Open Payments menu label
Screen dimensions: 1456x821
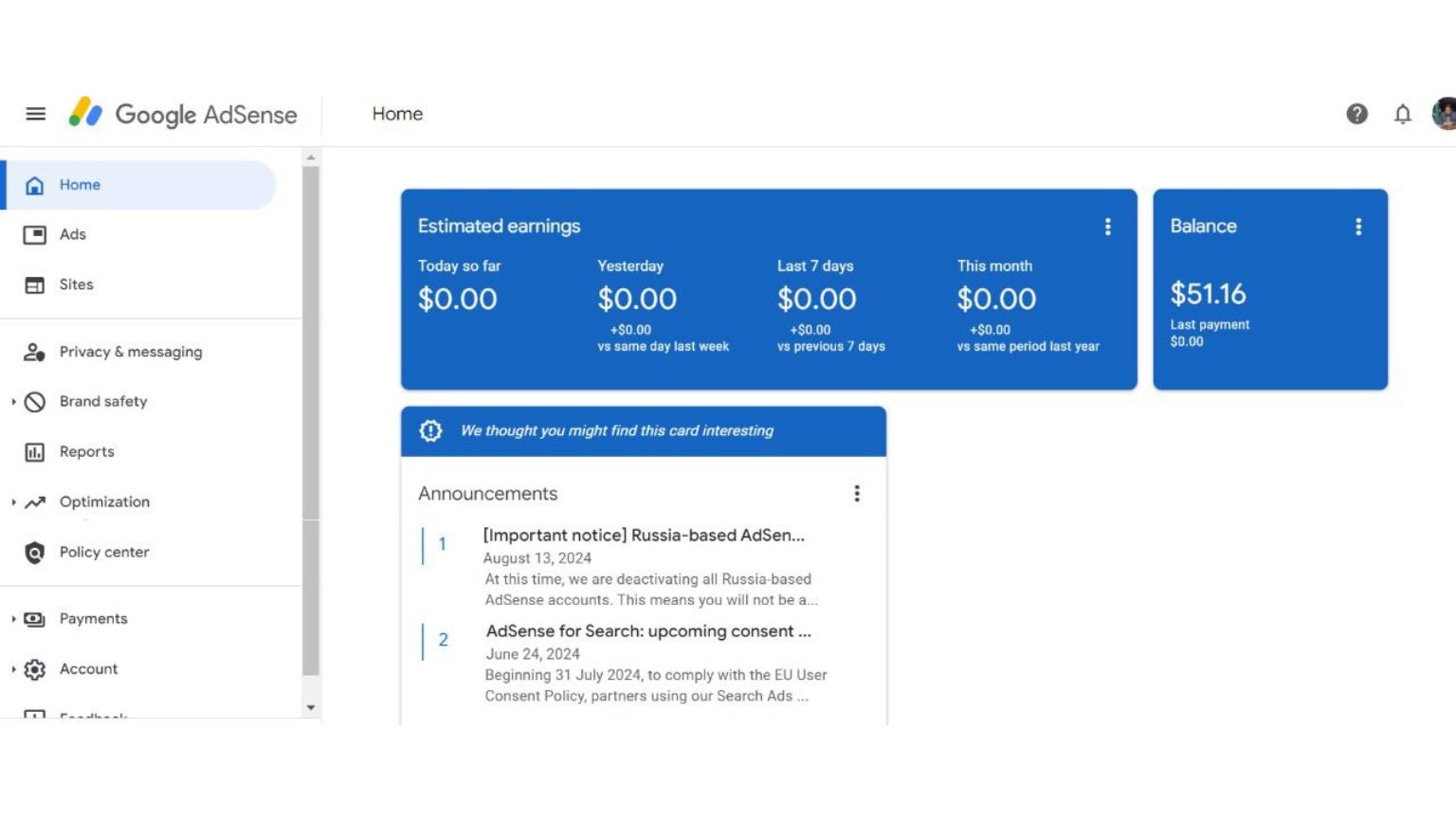pos(93,619)
